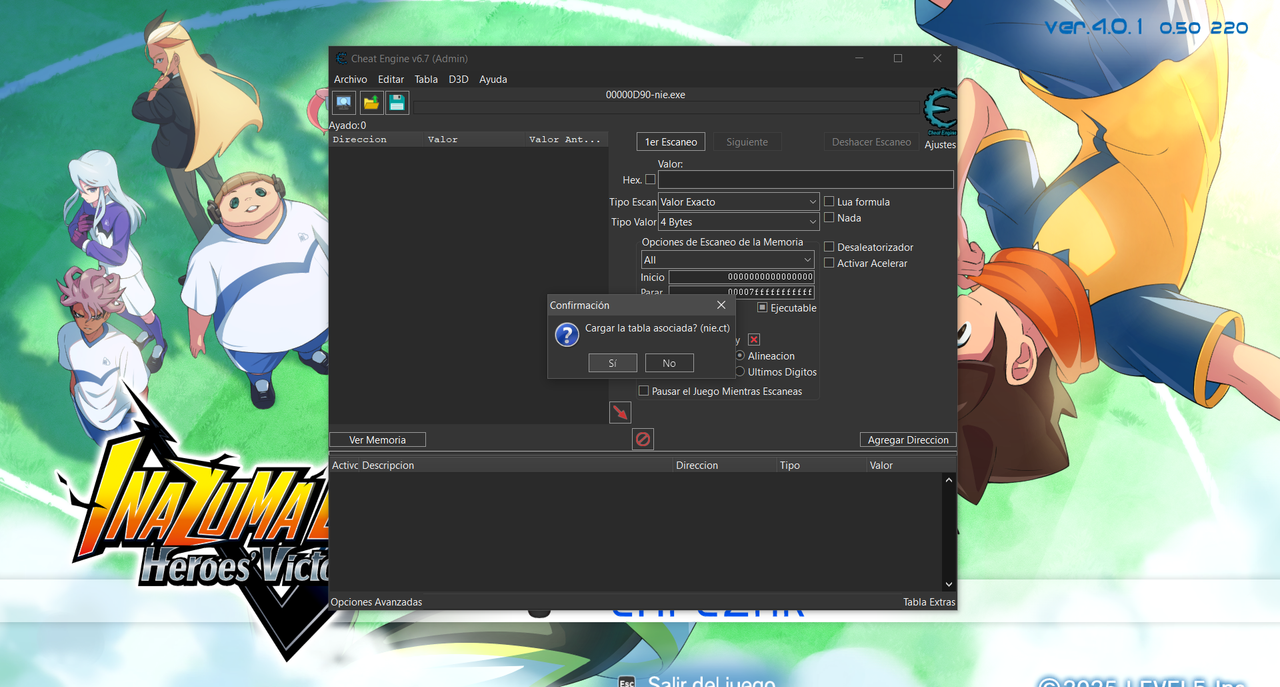Viewport: 1280px width, 687px height.
Task: Copy selected addresses with red arrow icon
Action: [x=620, y=412]
